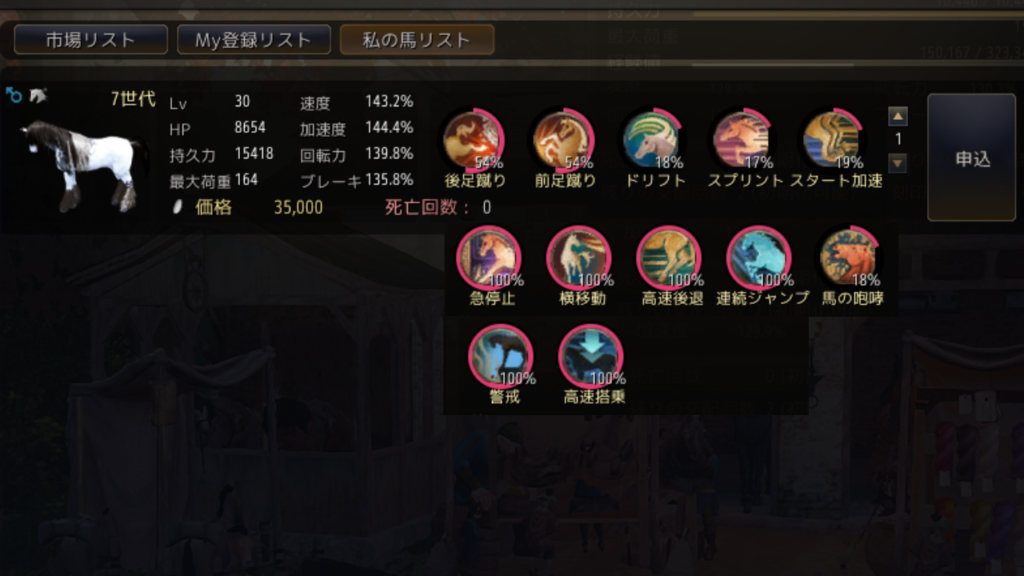The width and height of the screenshot is (1024, 576).
Task: Select the 7th generation horse thumbnail
Action: [x=82, y=165]
